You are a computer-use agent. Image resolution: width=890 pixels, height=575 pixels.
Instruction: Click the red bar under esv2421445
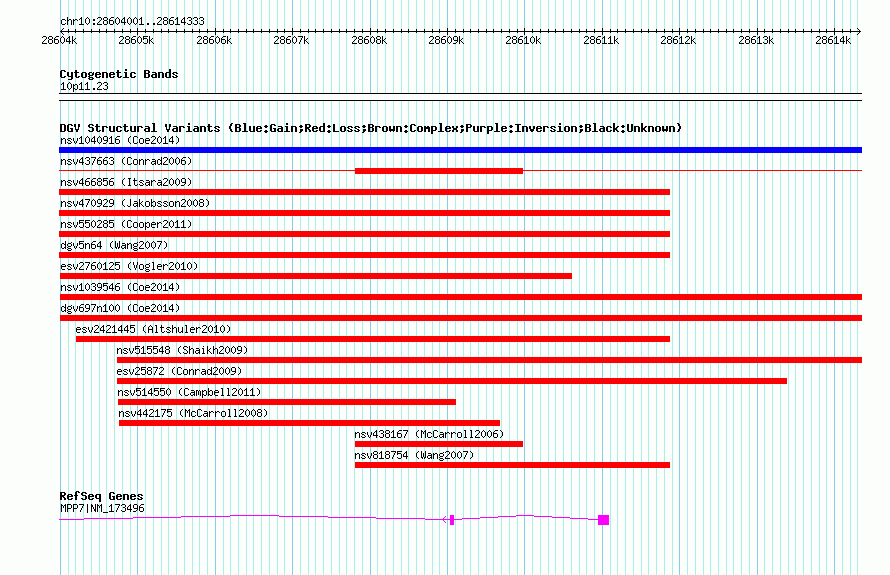[x=373, y=339]
